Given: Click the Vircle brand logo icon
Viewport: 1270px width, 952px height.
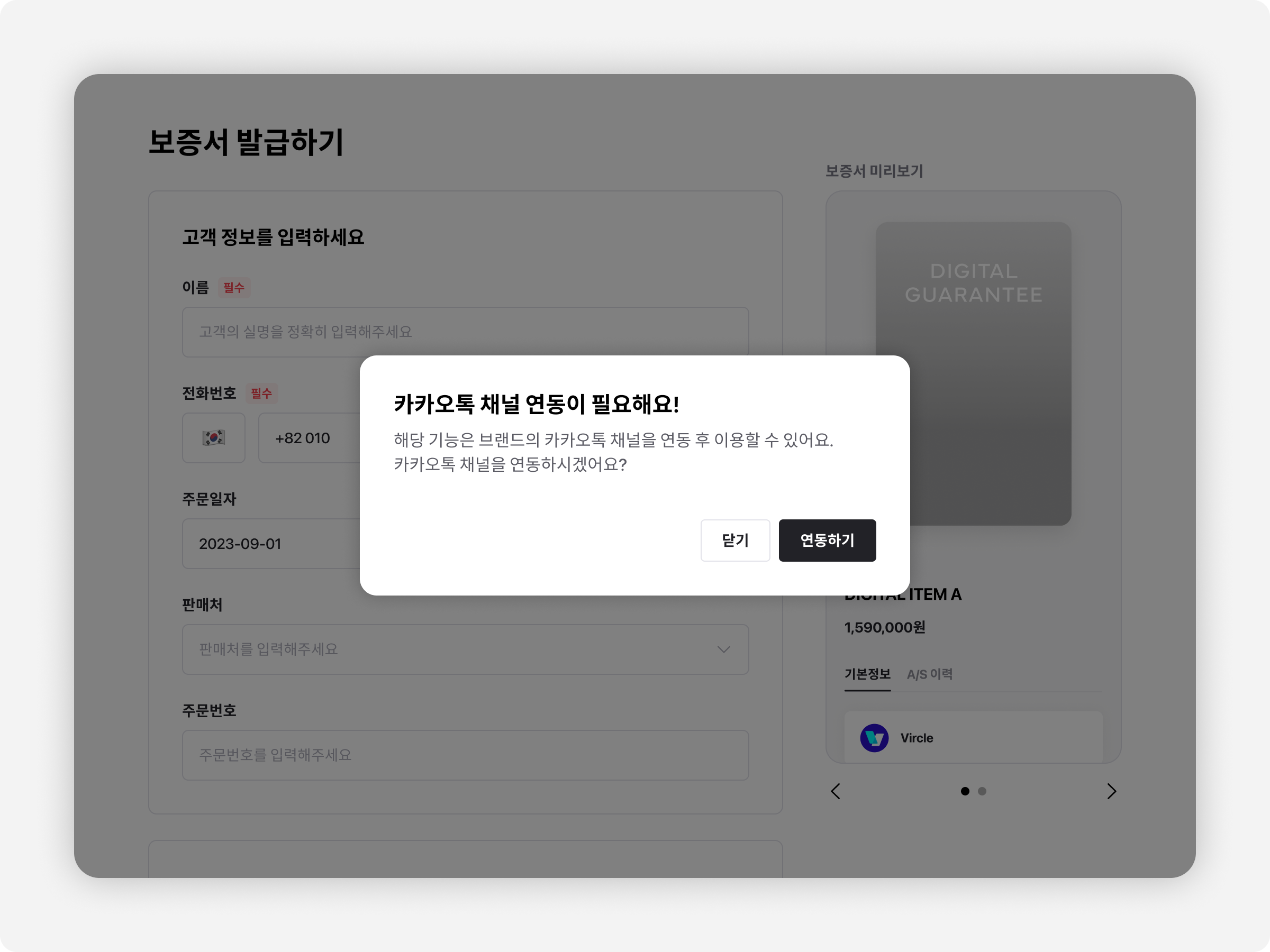Looking at the screenshot, I should [874, 738].
